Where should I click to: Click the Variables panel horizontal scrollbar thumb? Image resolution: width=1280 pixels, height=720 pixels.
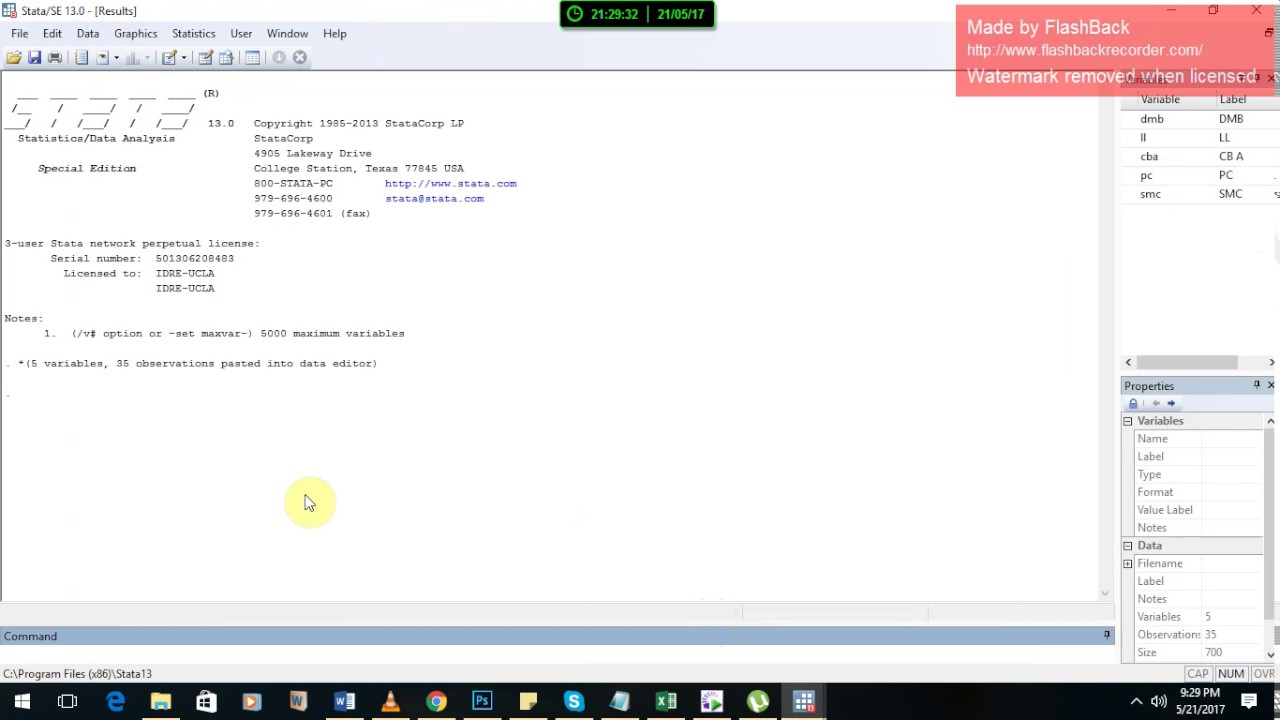1187,362
